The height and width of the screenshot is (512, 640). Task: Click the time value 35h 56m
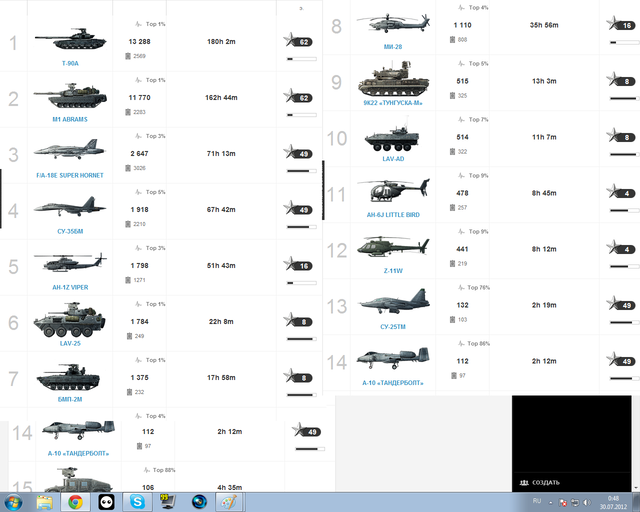tap(544, 25)
